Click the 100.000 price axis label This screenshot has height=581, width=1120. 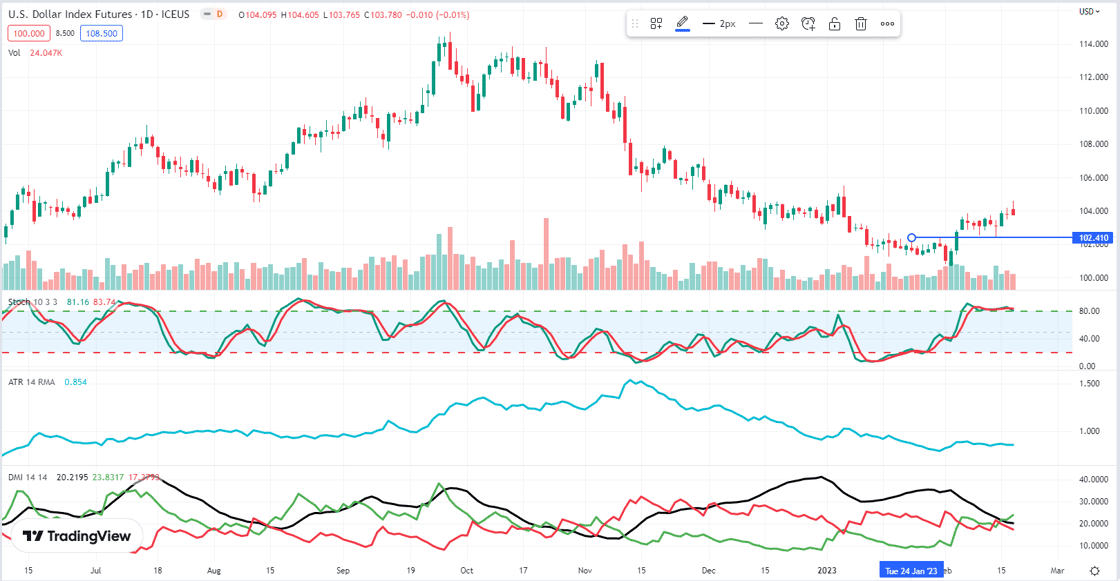(1094, 278)
